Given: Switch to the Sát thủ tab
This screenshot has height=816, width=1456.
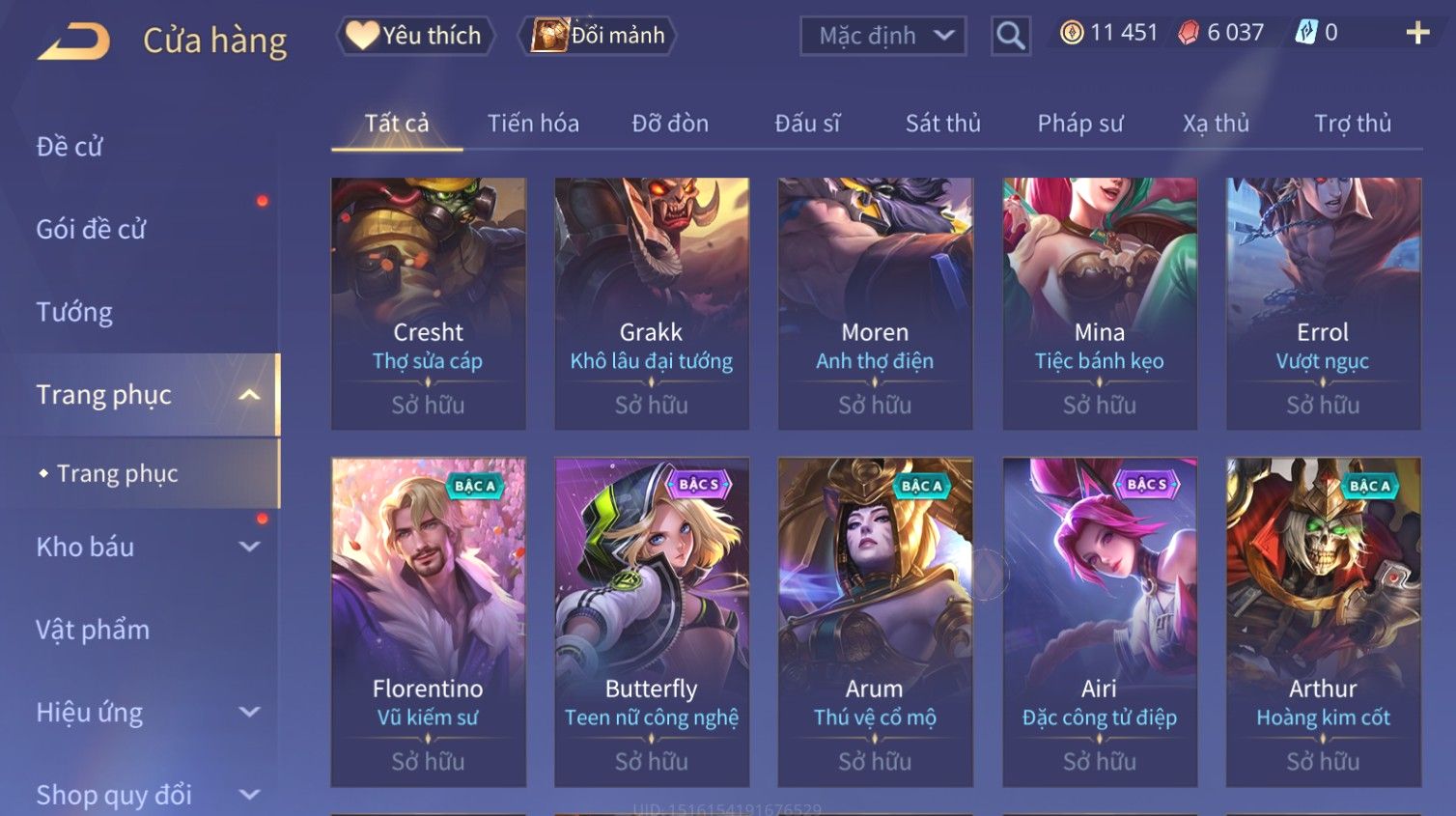Looking at the screenshot, I should tap(942, 124).
